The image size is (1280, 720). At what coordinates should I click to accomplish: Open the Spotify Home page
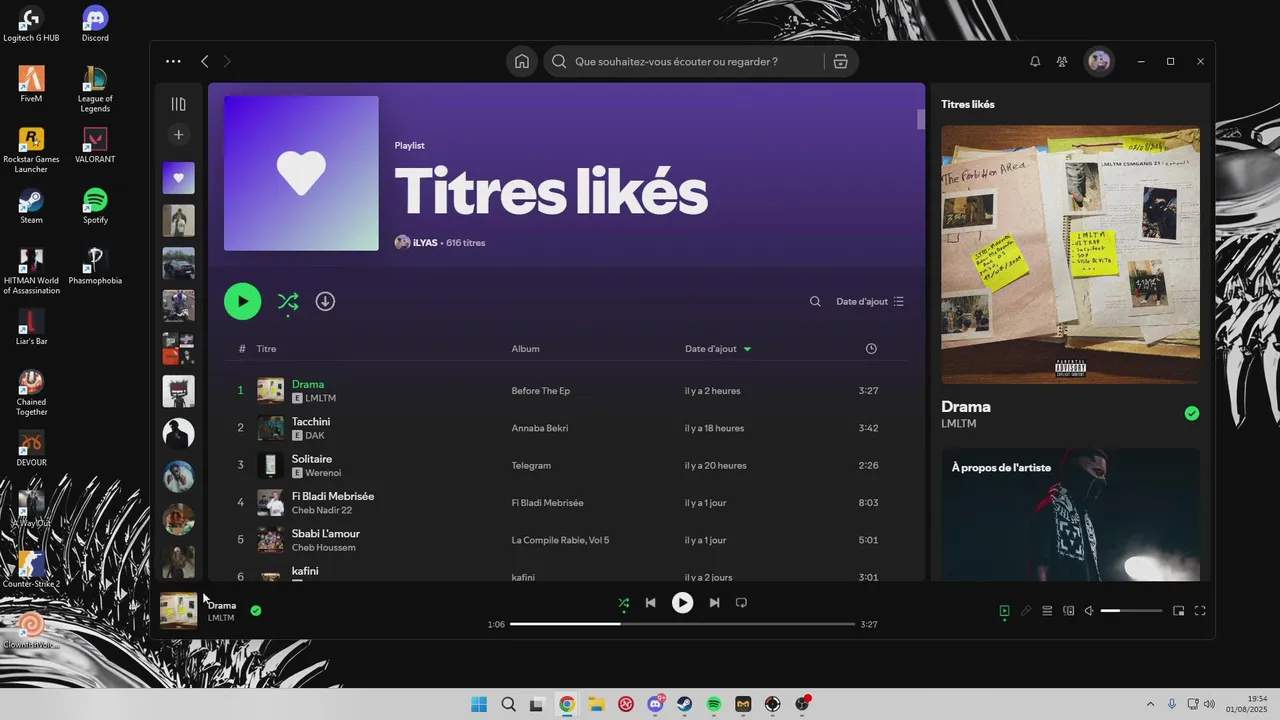point(522,62)
